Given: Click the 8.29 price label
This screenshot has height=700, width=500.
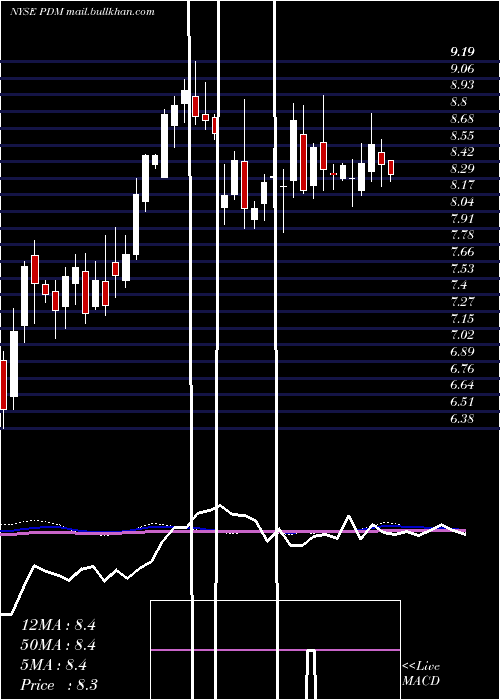Looking at the screenshot, I should tap(462, 169).
